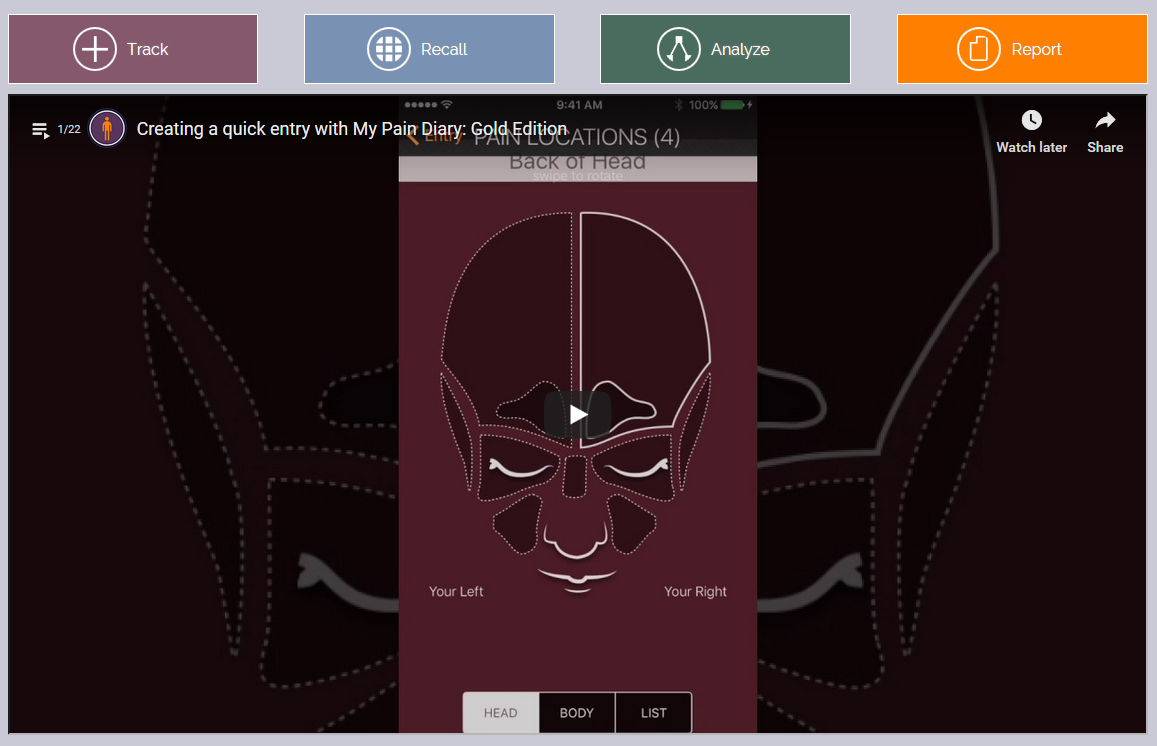The width and height of the screenshot is (1157, 746).
Task: Open the Report section button
Action: click(x=1022, y=49)
